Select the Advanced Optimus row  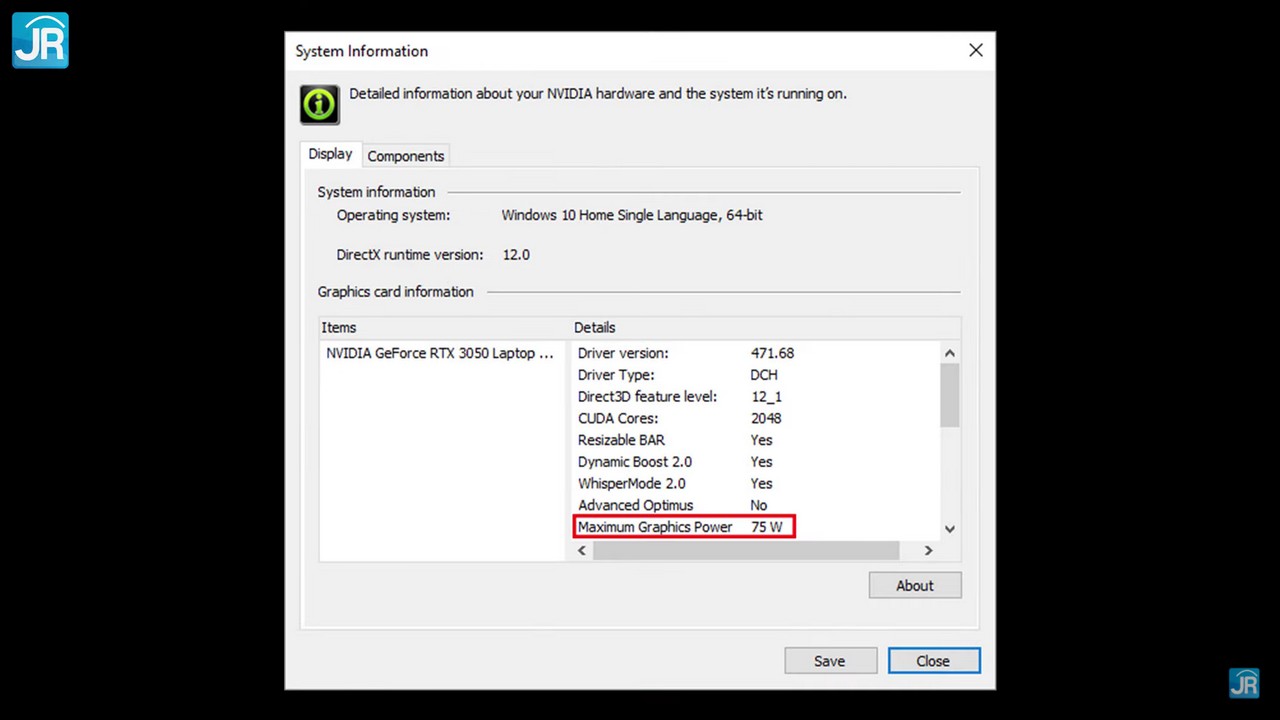pyautogui.click(x=757, y=505)
